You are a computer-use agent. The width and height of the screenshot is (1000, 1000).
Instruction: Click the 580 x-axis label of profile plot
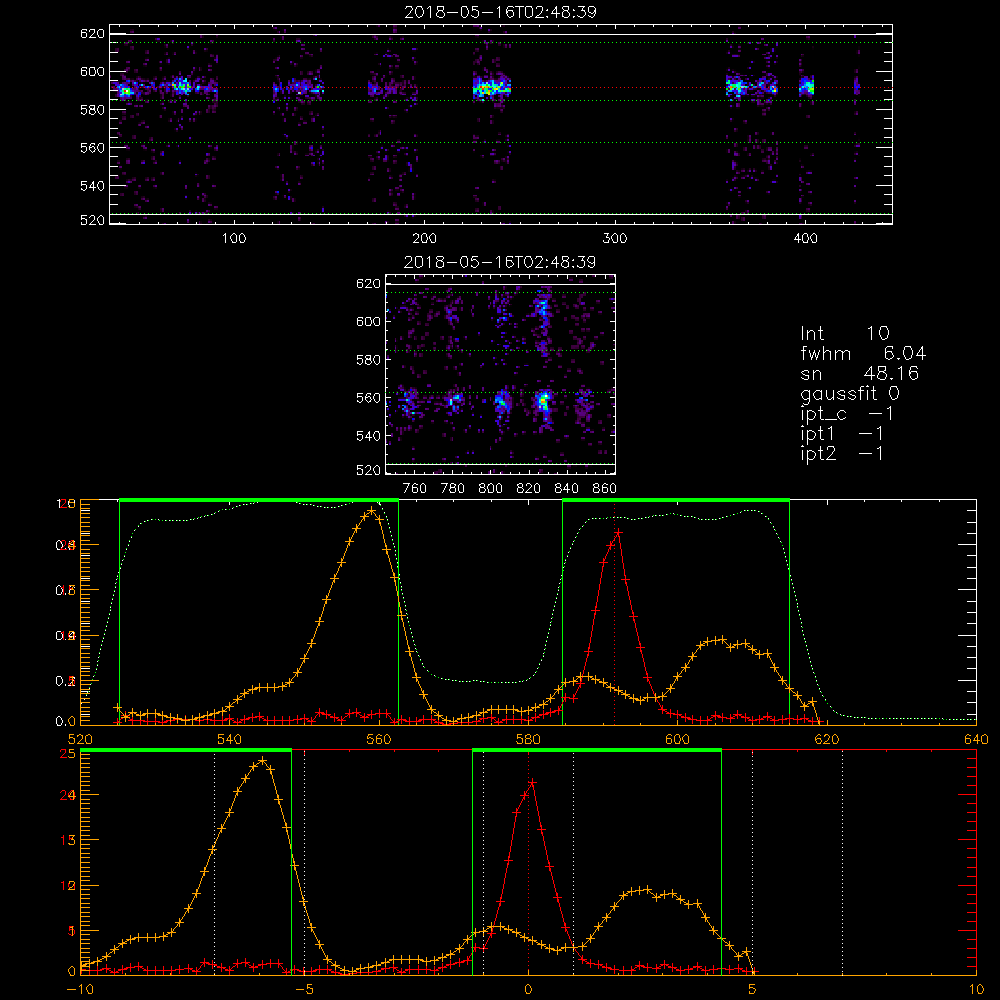528,739
